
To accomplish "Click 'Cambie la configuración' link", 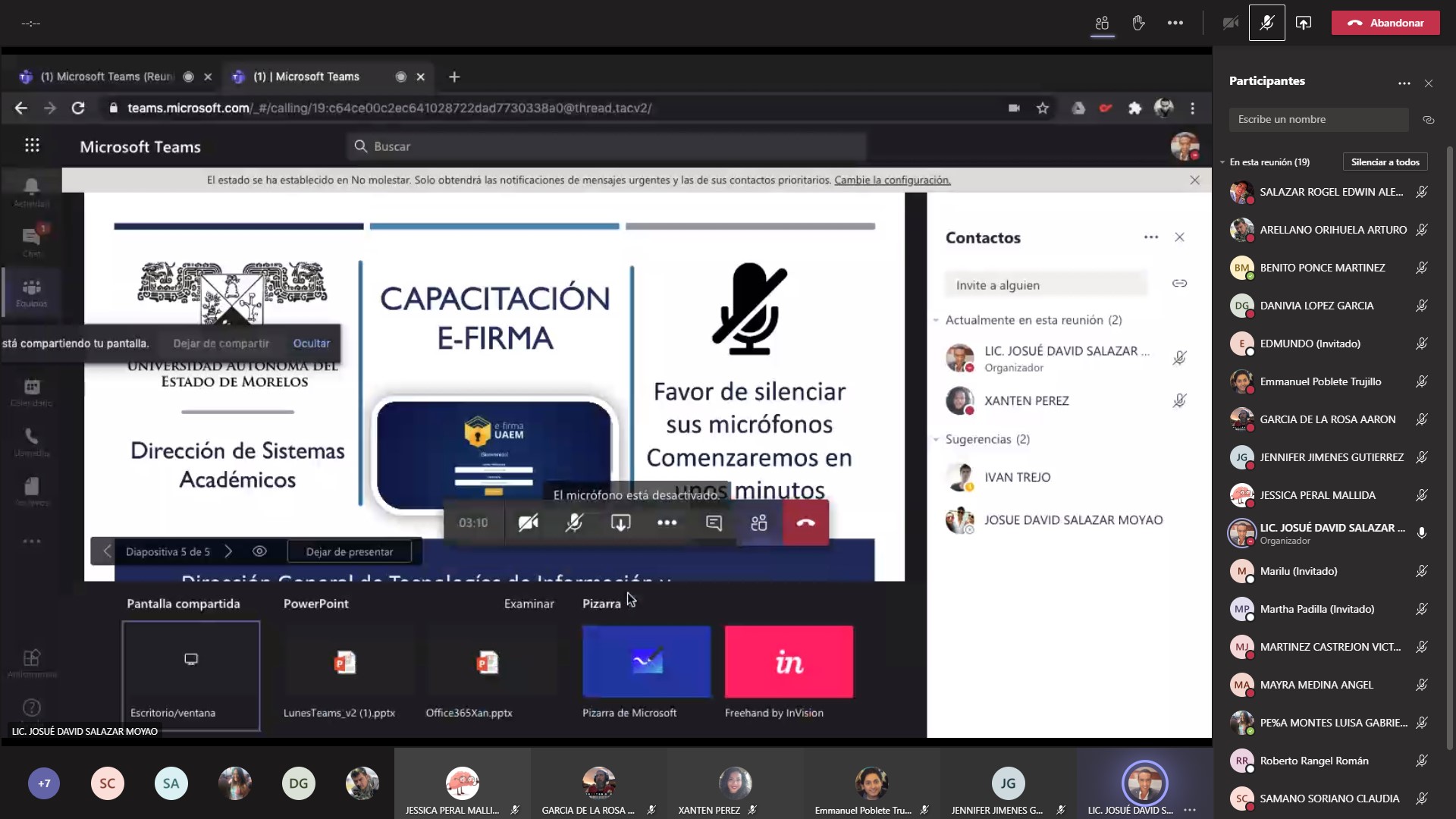I will (892, 180).
